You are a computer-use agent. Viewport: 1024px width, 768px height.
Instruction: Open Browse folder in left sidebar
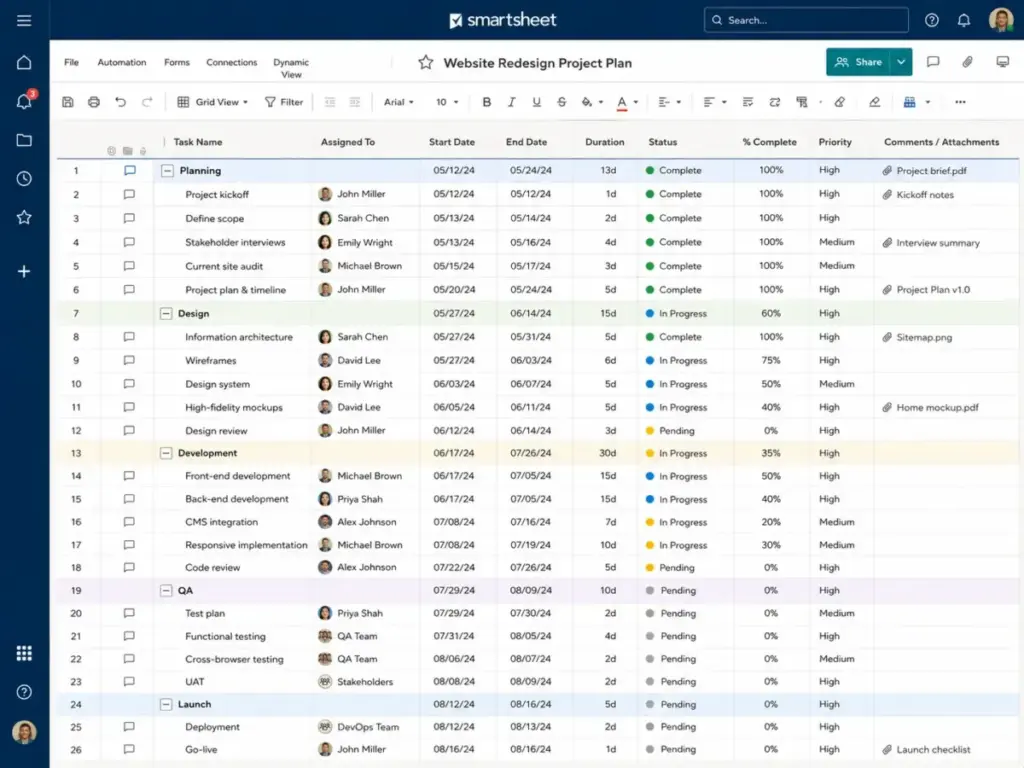coord(24,140)
